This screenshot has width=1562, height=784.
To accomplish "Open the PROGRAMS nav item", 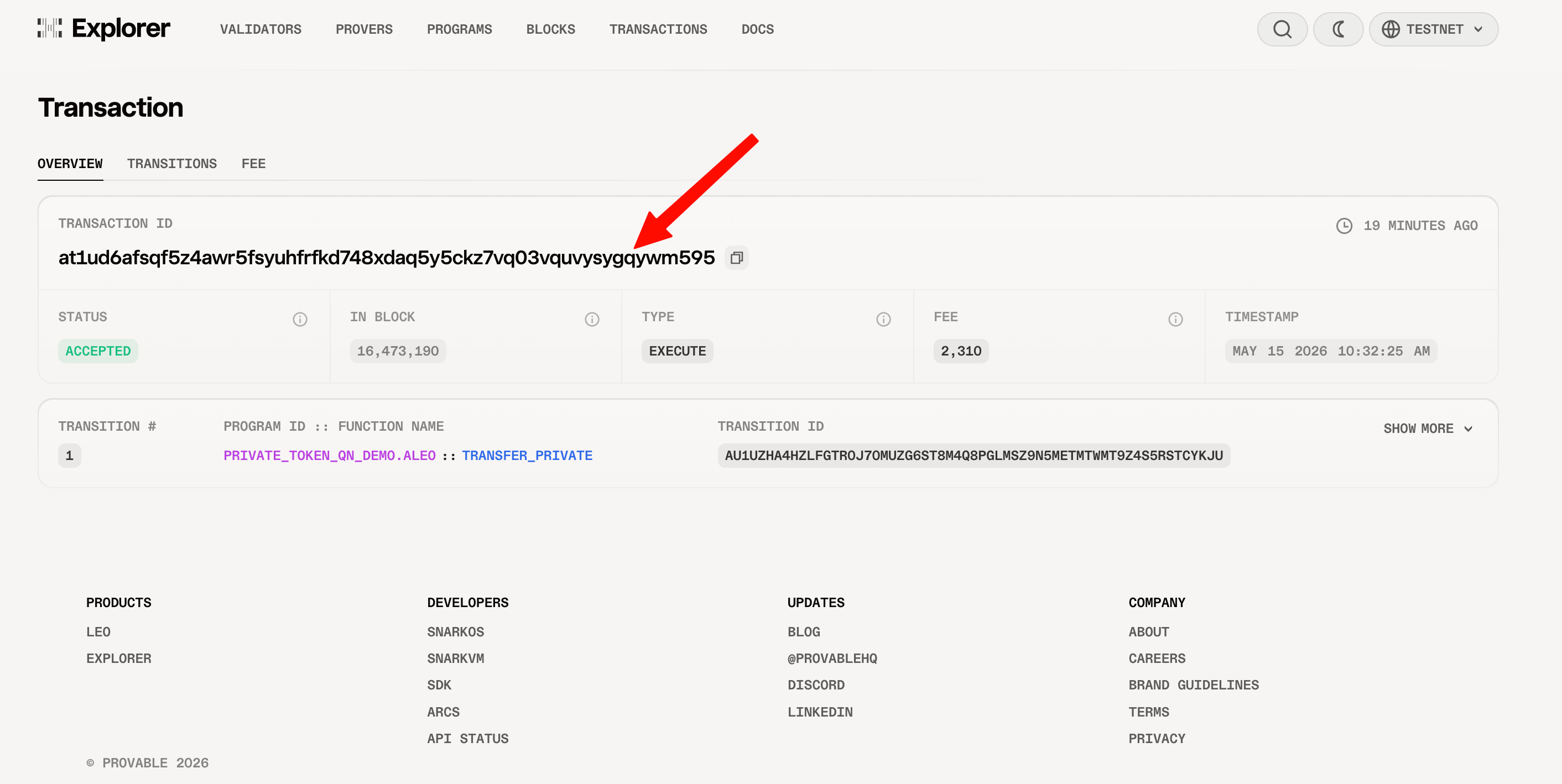I will [459, 29].
